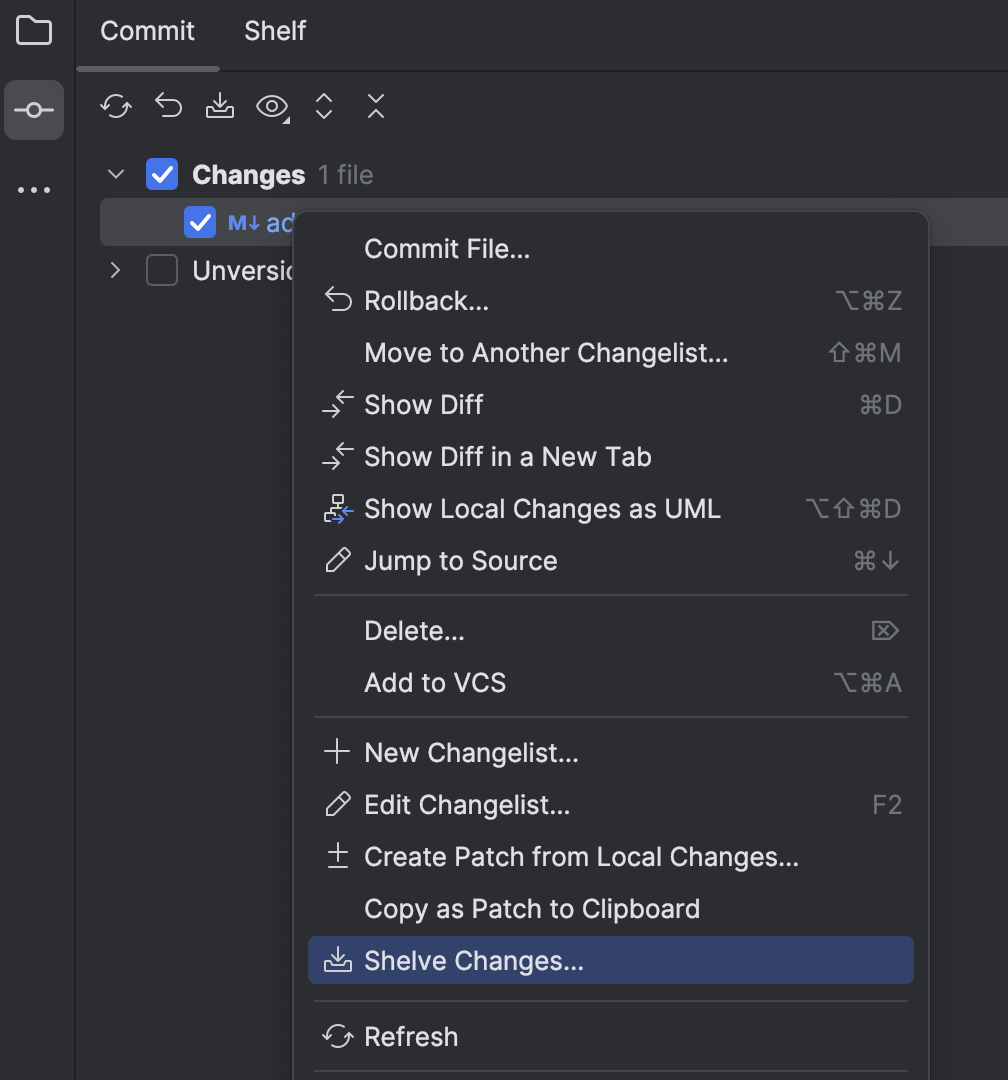Open the Project folder sidebar icon

34,31
